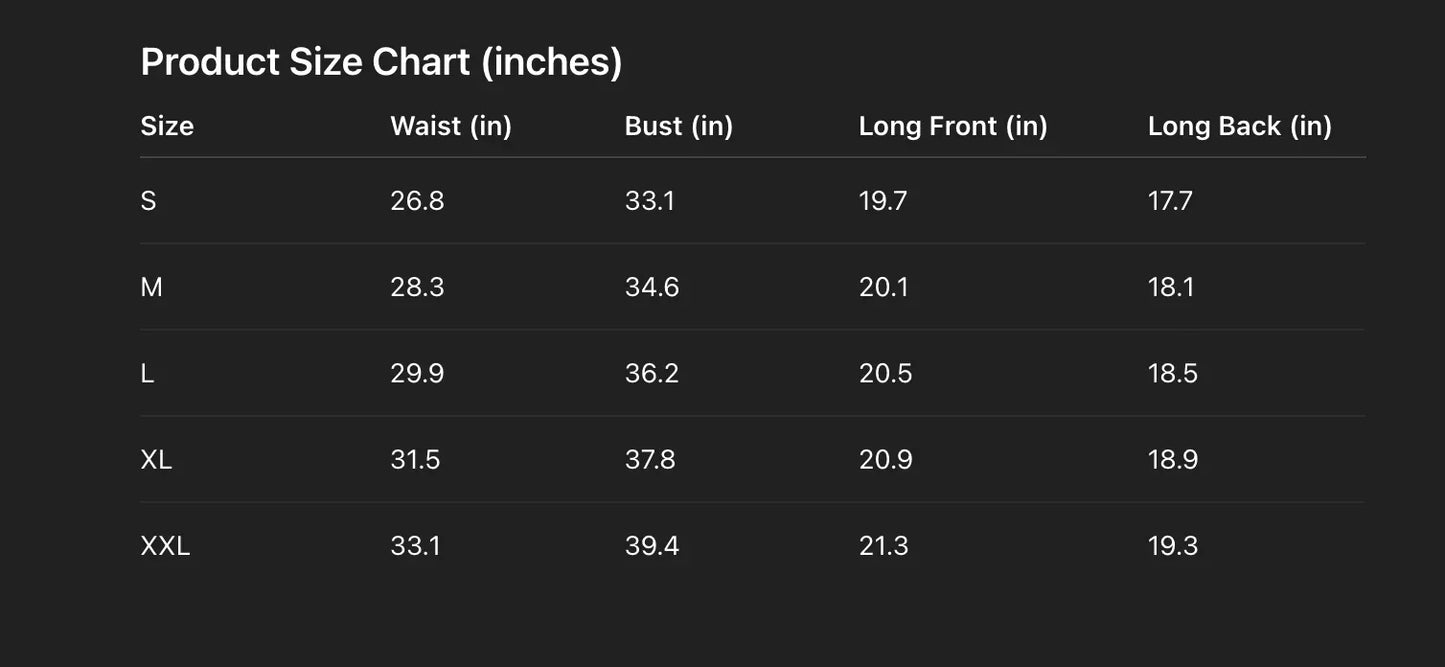Select the XXL size row label
This screenshot has width=1445, height=667.
pos(165,546)
